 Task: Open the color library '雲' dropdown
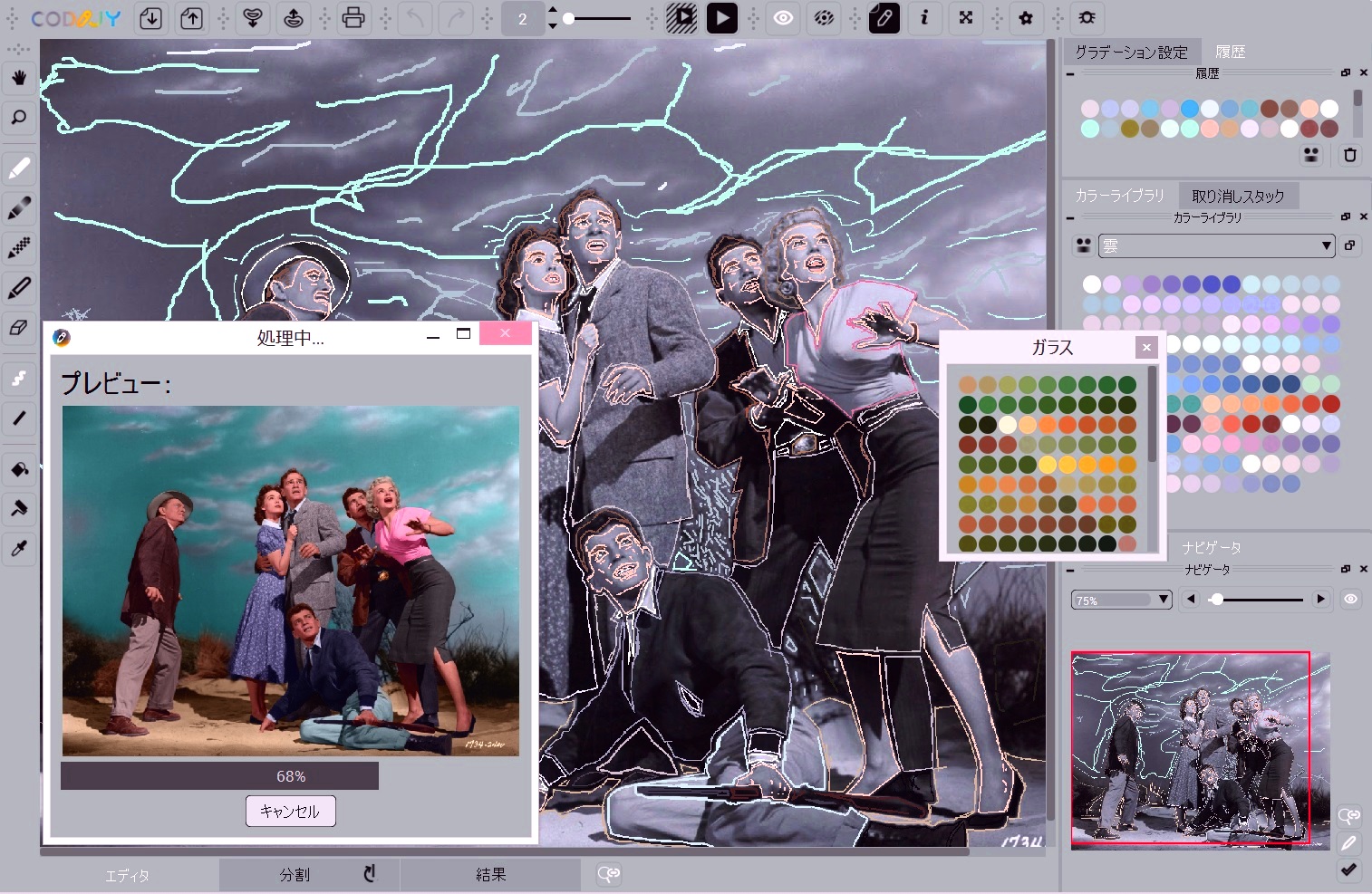[1217, 245]
